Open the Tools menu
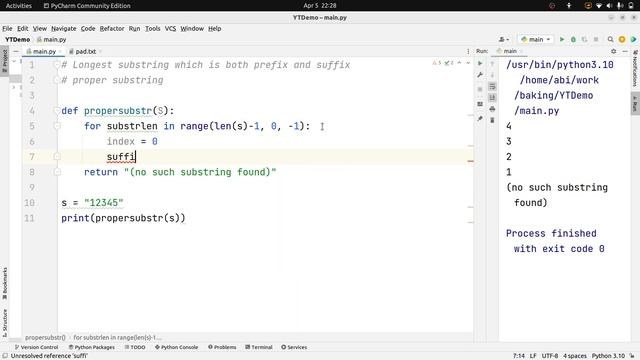This screenshot has height=360, width=640. (153, 29)
